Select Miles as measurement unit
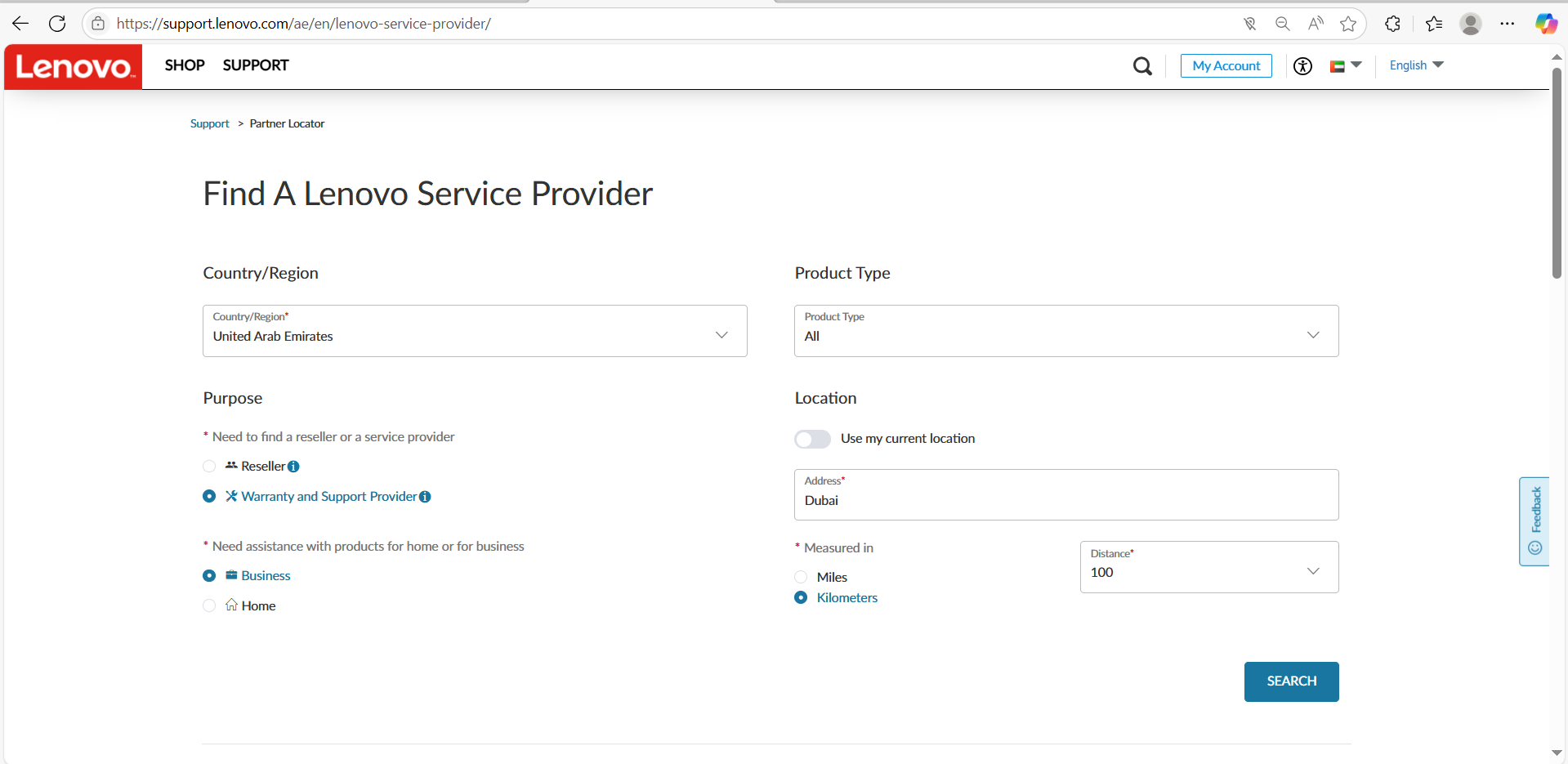Viewport: 1568px width, 764px height. coord(801,577)
